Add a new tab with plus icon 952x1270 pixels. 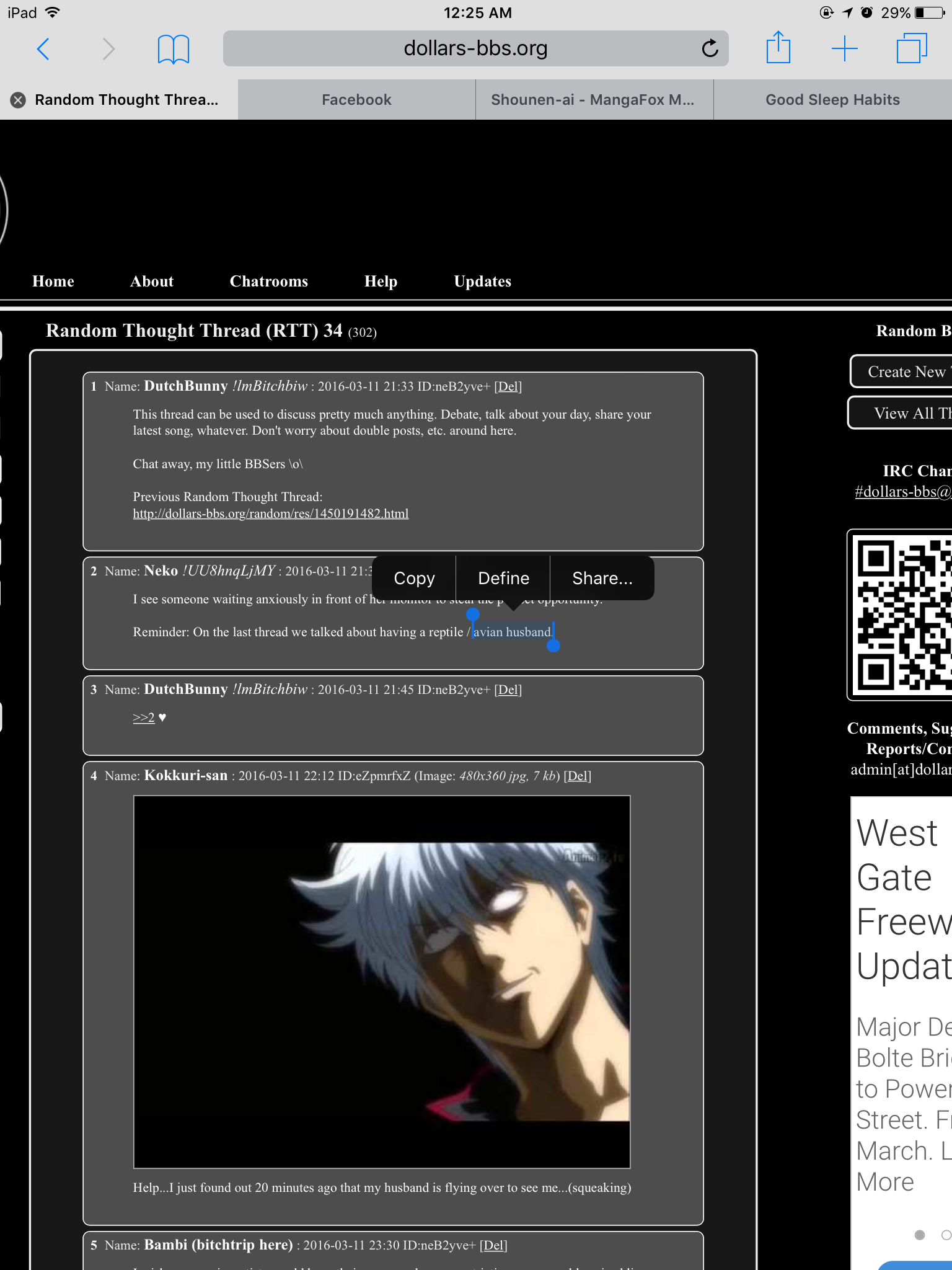tap(844, 48)
